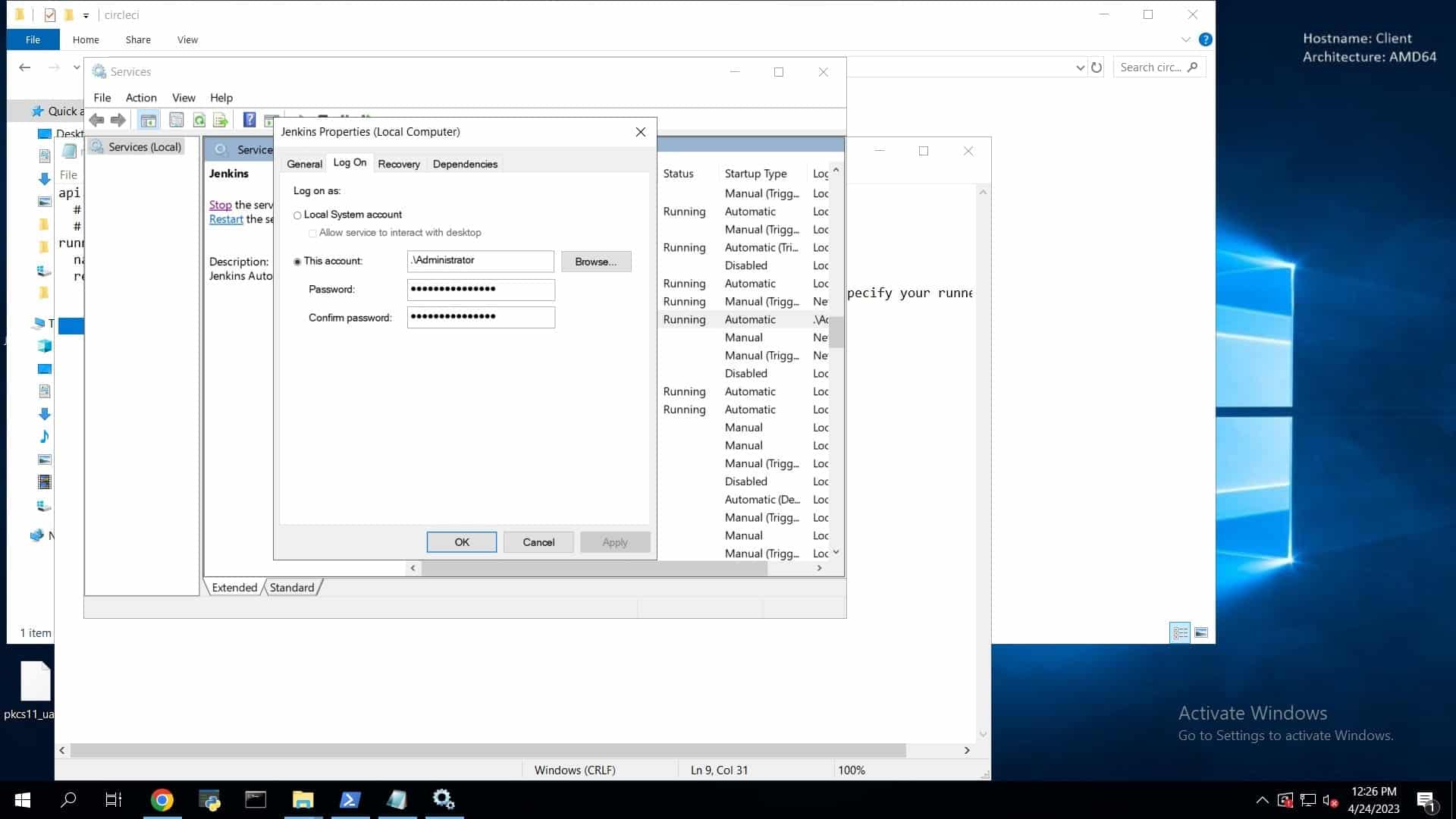
Task: Click the Restart service link
Action: [x=226, y=219]
